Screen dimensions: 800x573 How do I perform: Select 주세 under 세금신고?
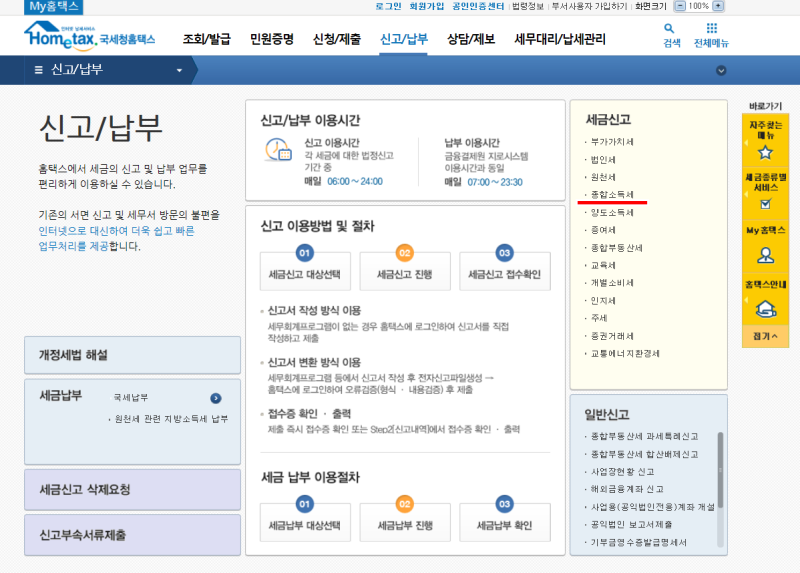(x=599, y=318)
